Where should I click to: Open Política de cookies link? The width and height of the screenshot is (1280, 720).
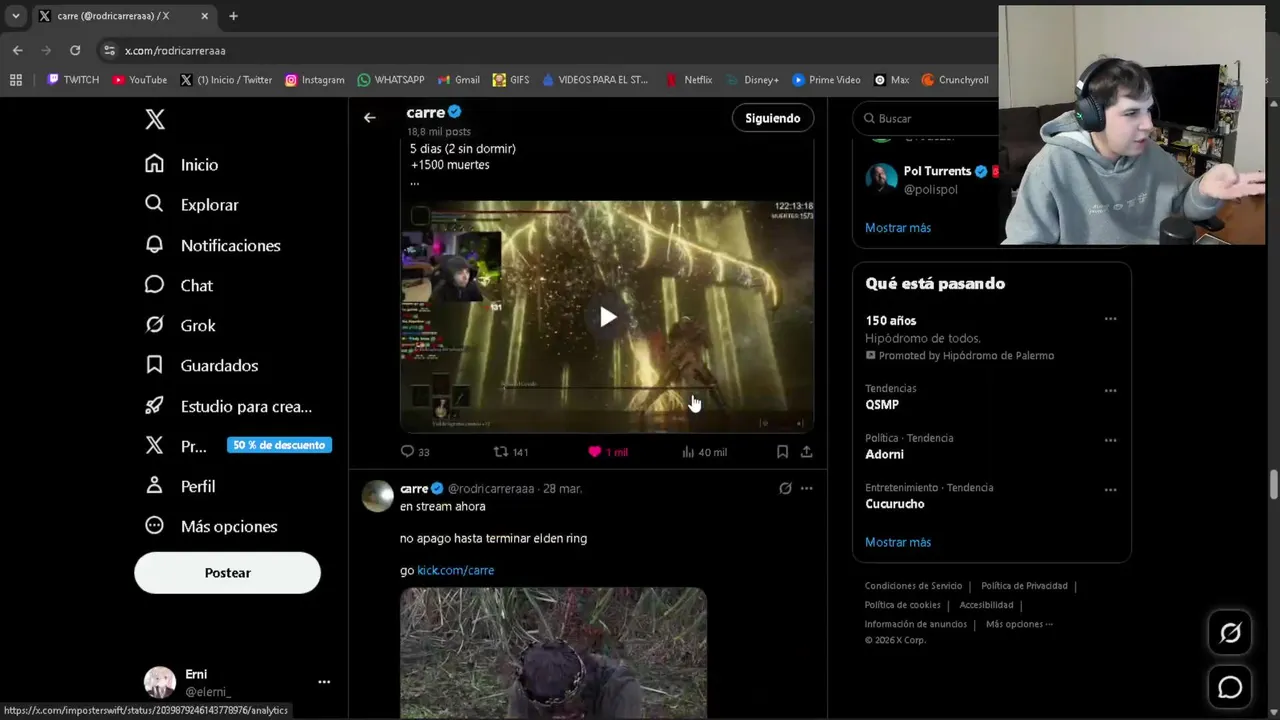point(902,605)
